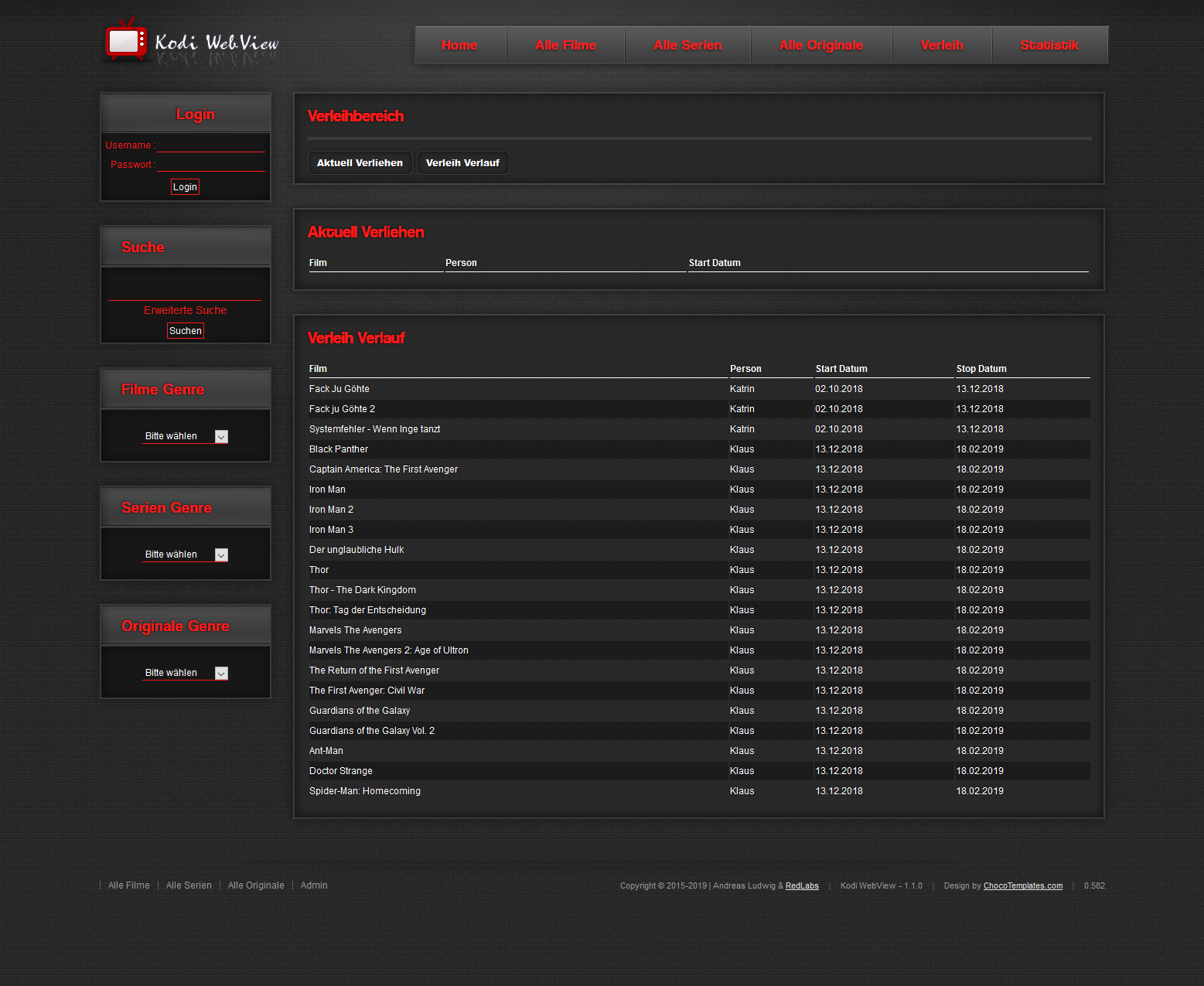Focus the Passwort input field
This screenshot has width=1204, height=986.
pyautogui.click(x=211, y=164)
